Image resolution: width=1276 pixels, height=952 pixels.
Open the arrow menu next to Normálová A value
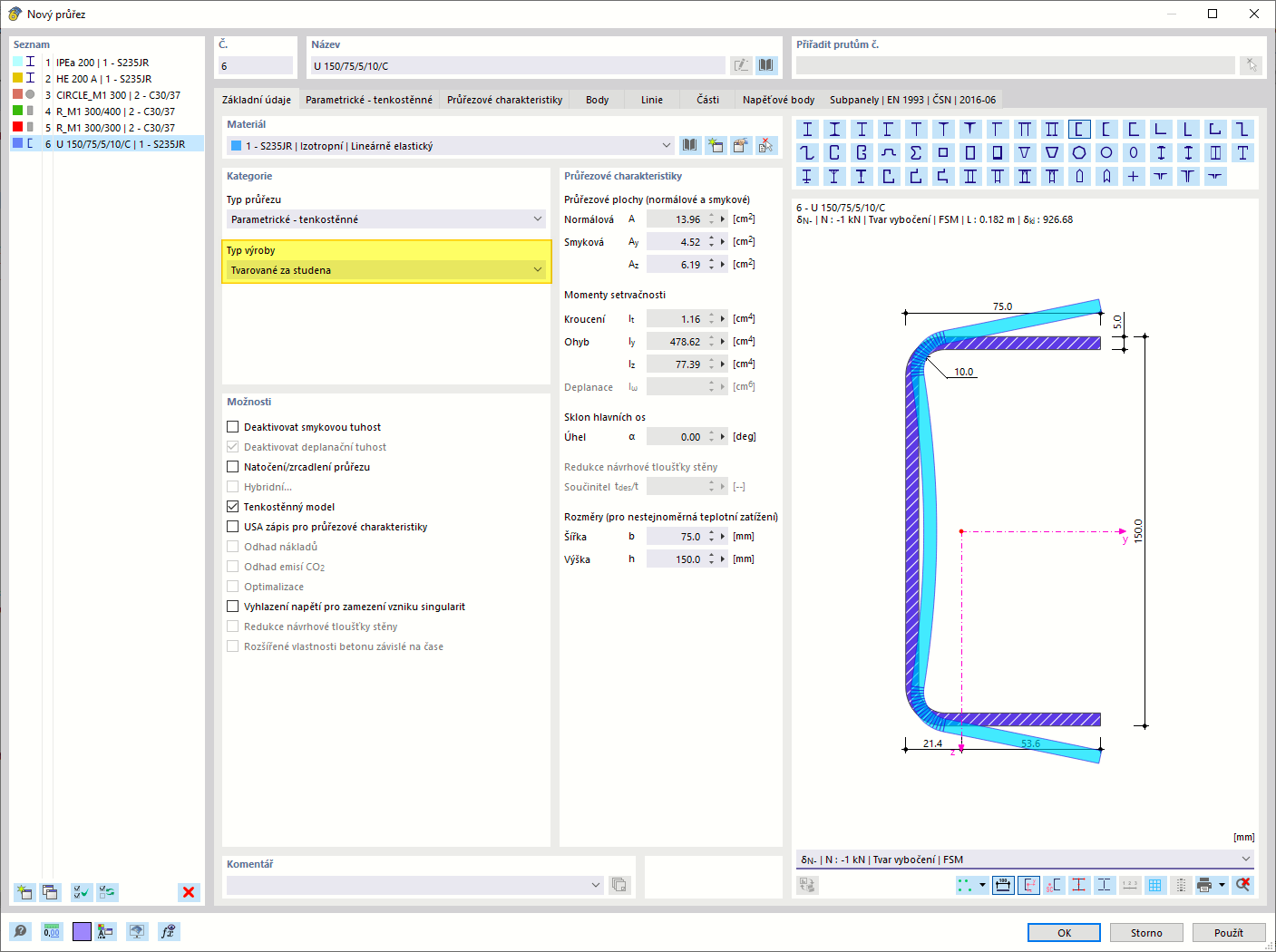click(723, 219)
